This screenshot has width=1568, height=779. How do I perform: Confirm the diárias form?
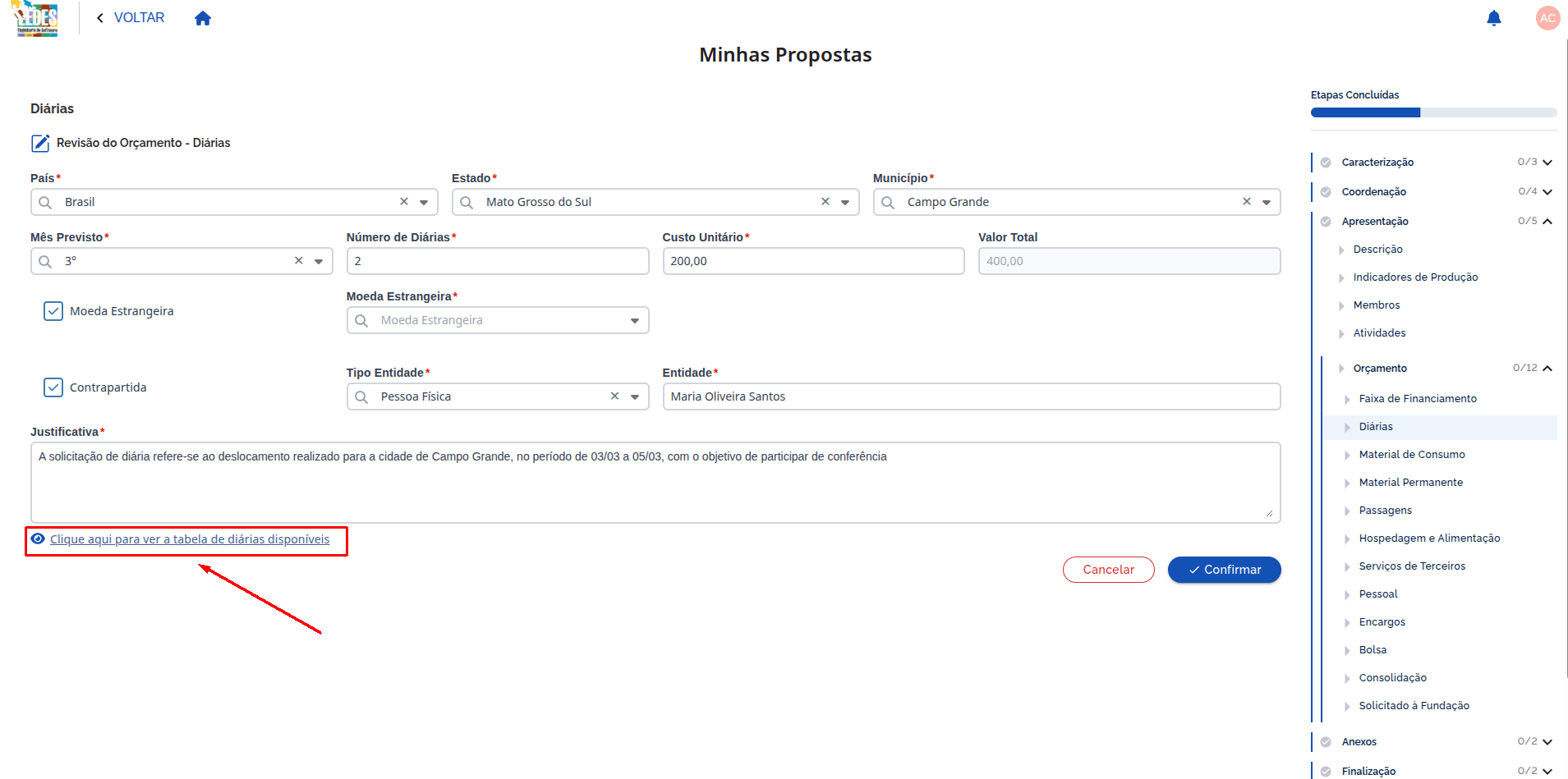1224,570
